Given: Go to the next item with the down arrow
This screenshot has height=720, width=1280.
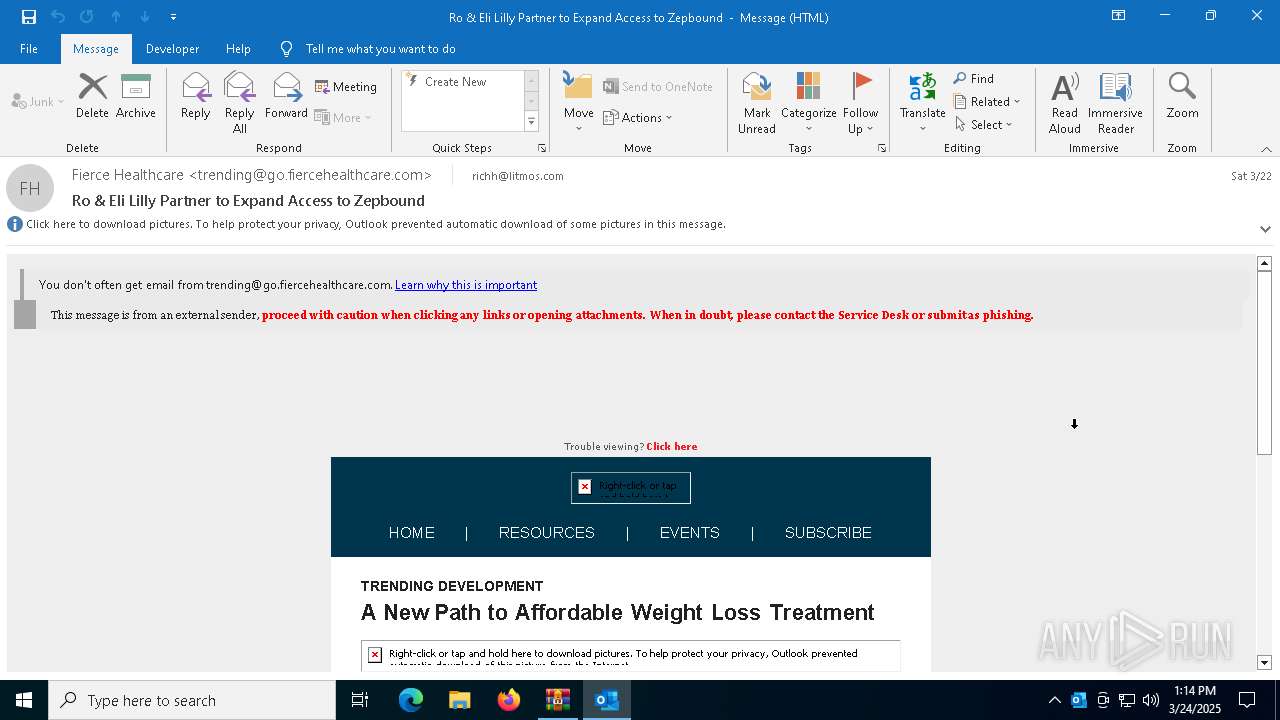Looking at the screenshot, I should 145,17.
